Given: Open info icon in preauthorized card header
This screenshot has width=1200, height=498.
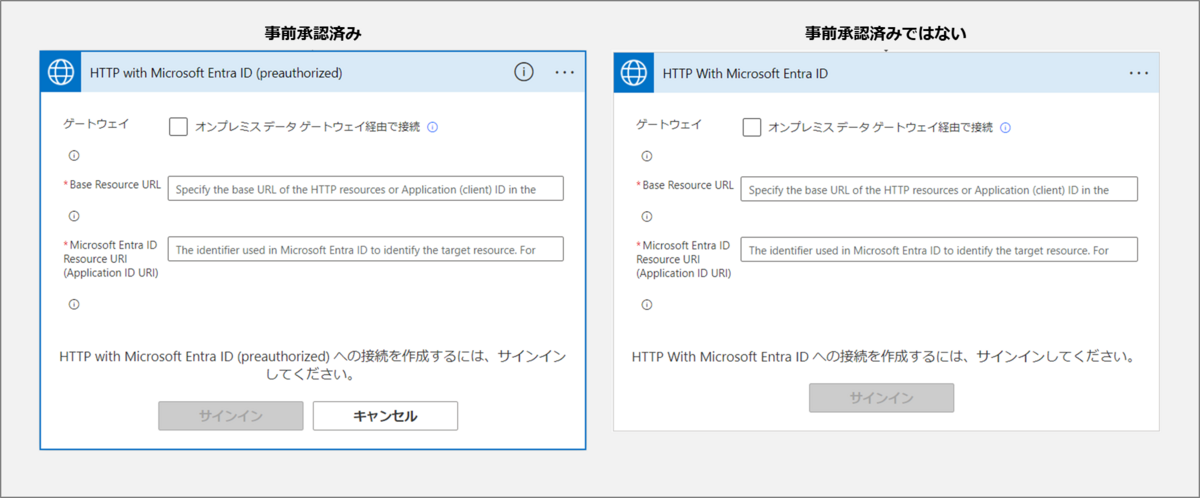Looking at the screenshot, I should tap(524, 72).
